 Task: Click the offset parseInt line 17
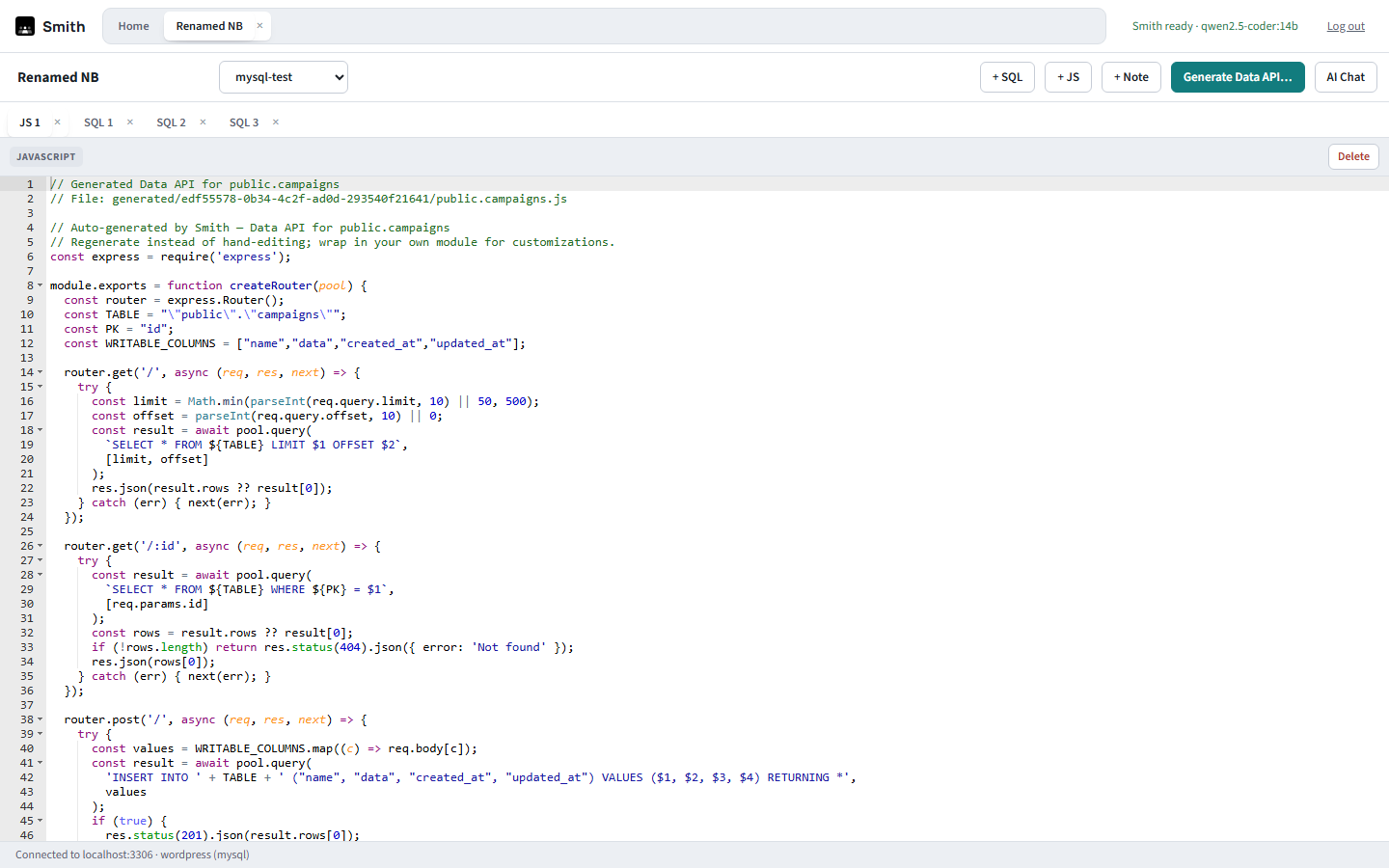click(x=267, y=416)
